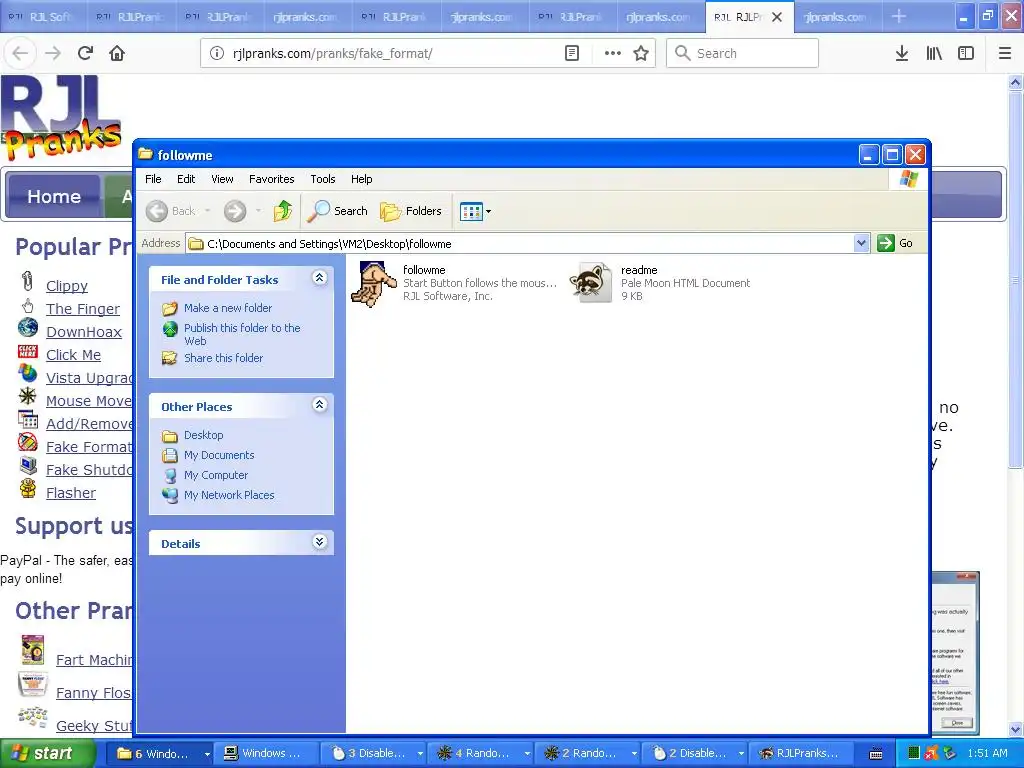Open the Tools menu
The height and width of the screenshot is (768, 1024).
(x=323, y=179)
